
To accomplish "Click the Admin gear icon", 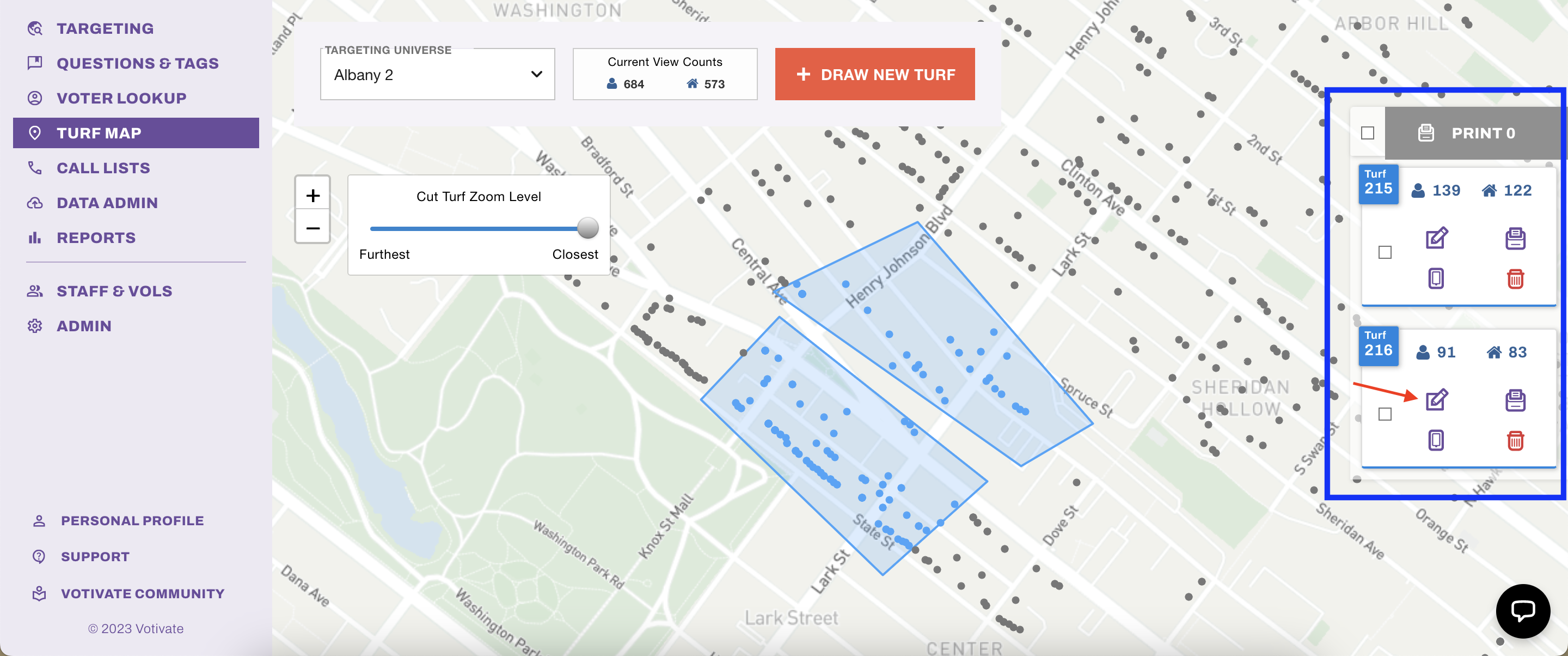I will point(35,326).
